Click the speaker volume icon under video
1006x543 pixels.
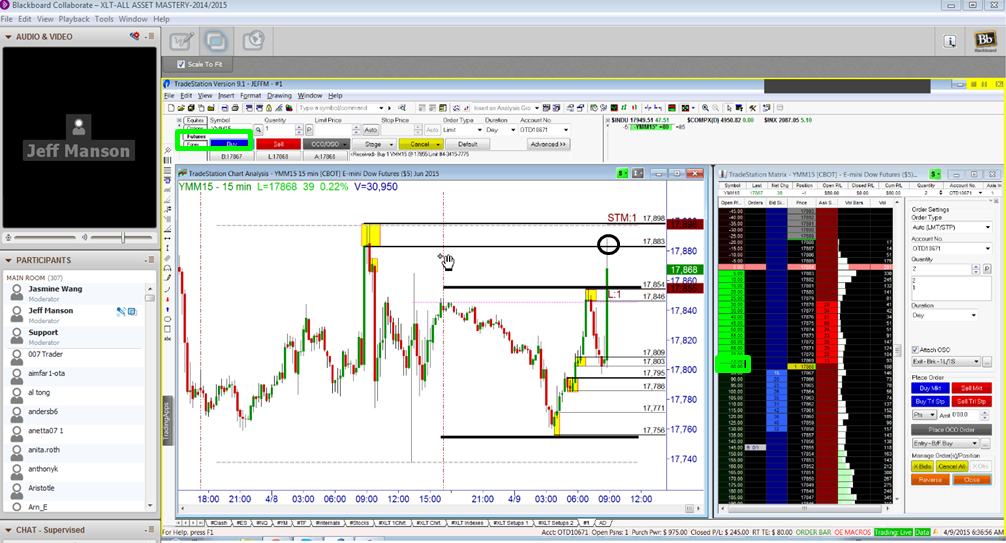point(84,237)
